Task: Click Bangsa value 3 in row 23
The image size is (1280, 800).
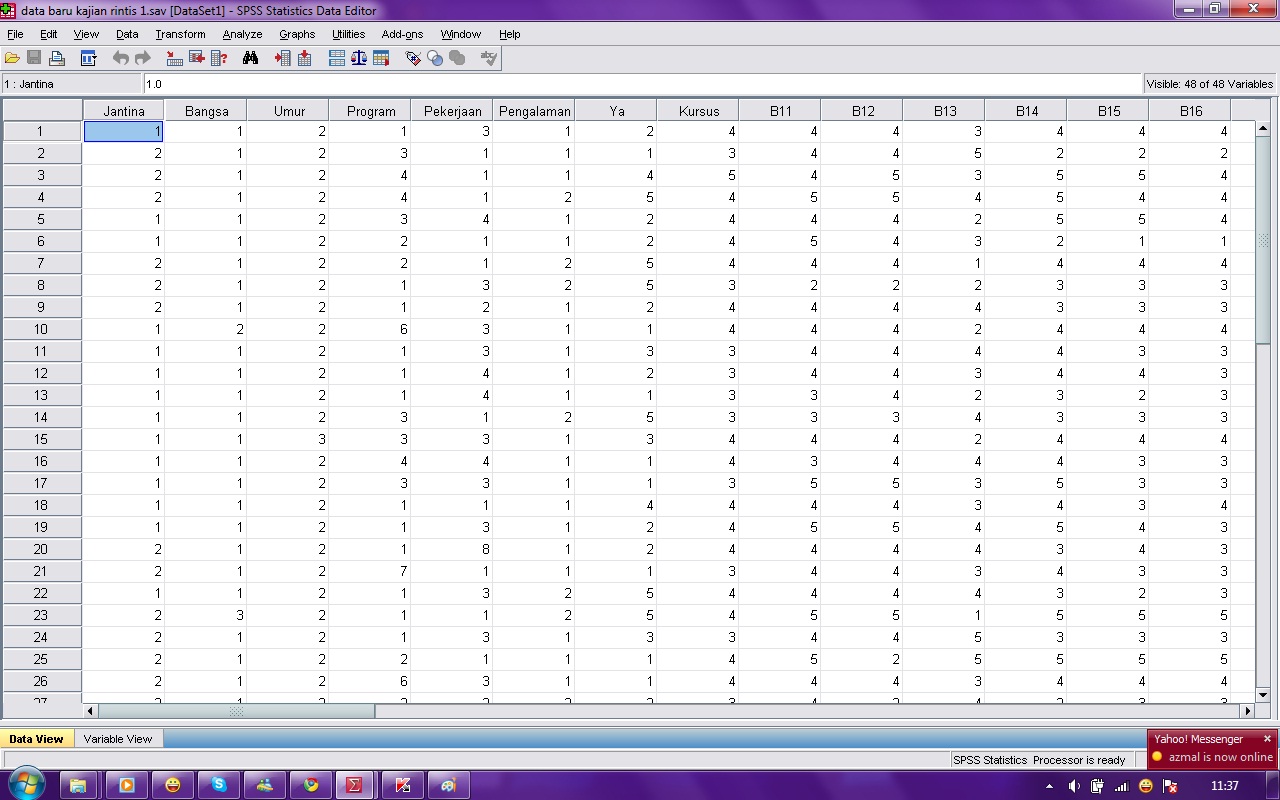Action: pyautogui.click(x=205, y=615)
